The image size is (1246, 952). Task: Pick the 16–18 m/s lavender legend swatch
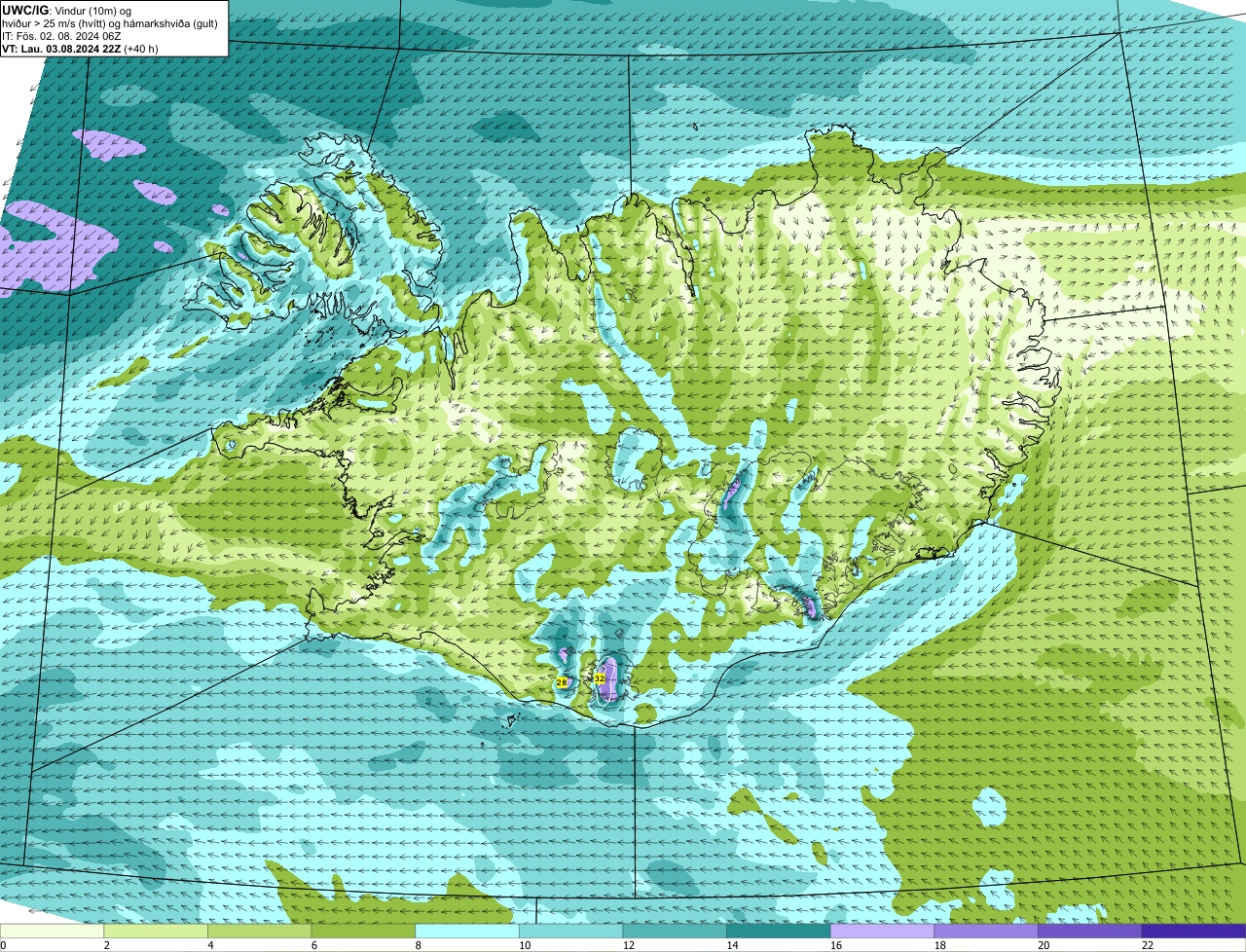click(882, 931)
